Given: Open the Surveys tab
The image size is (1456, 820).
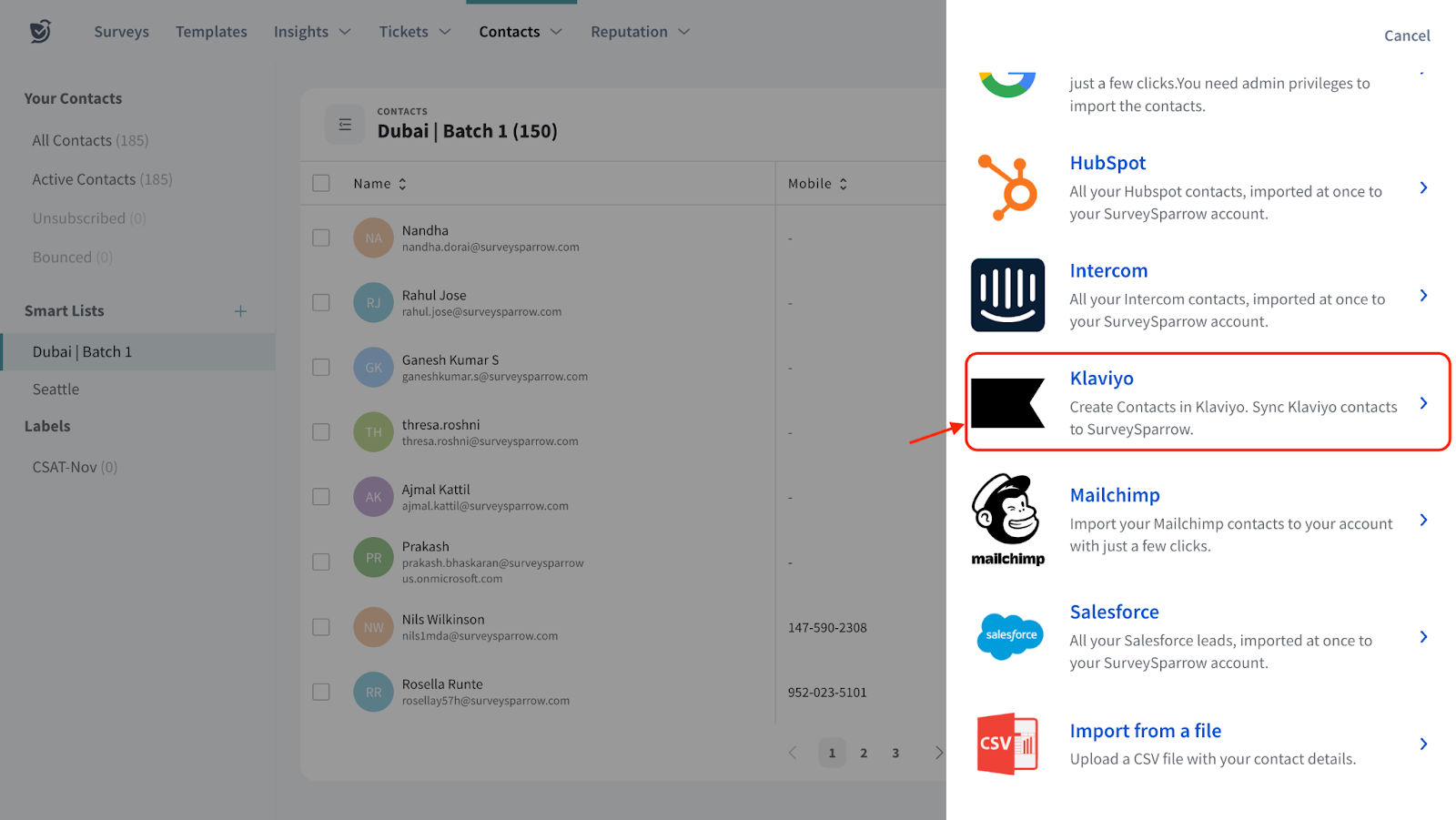Looking at the screenshot, I should pyautogui.click(x=121, y=32).
